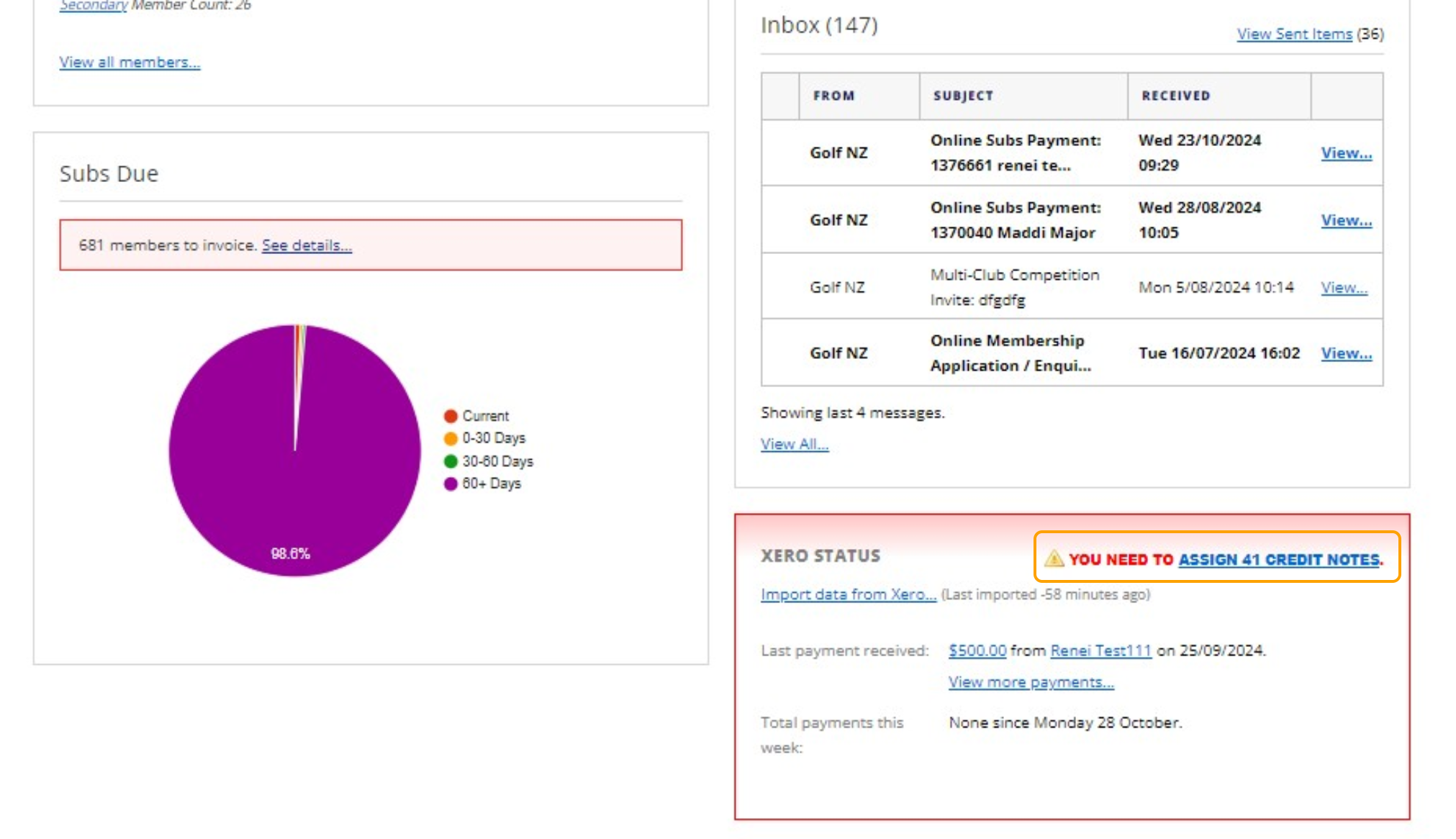Click the Secondary member count link
Image resolution: width=1456 pixels, height=839 pixels.
click(94, 5)
